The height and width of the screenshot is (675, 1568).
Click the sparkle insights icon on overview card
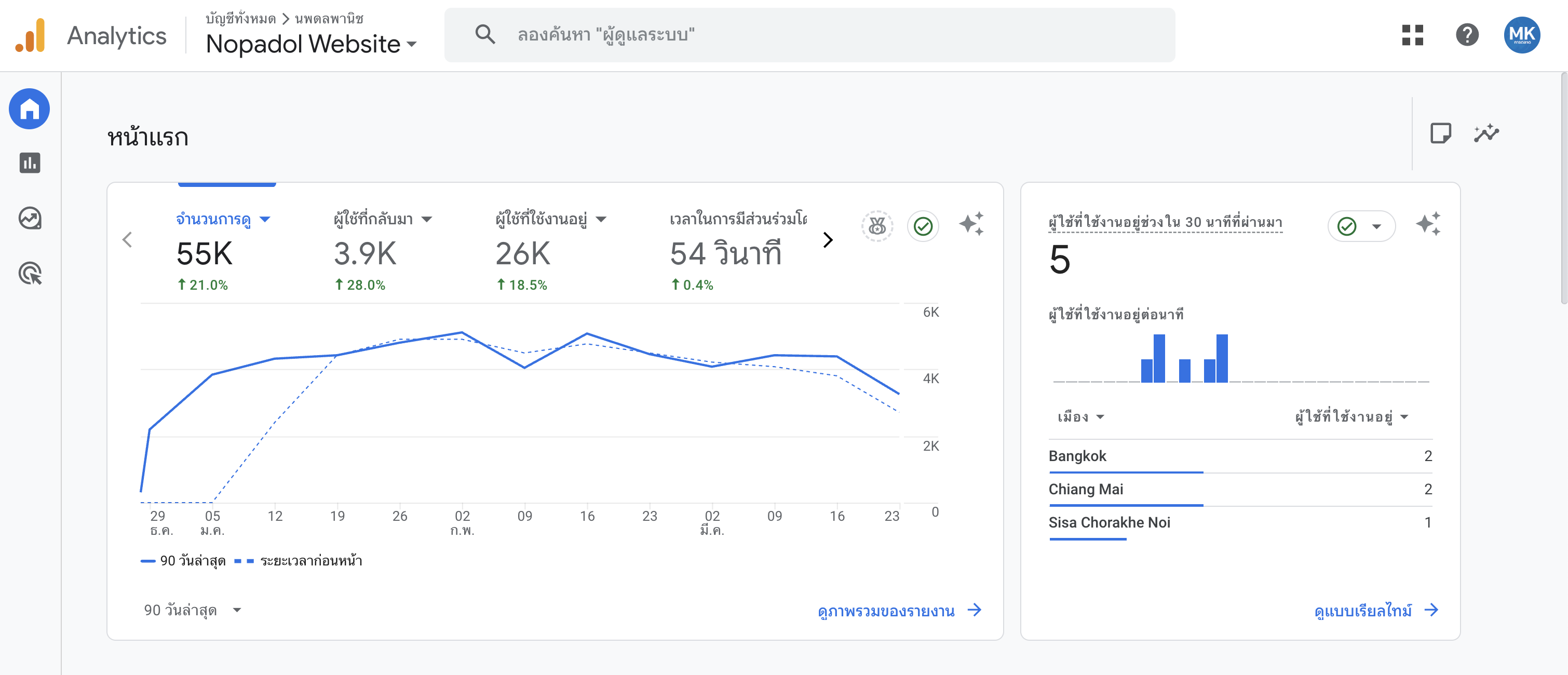(971, 224)
